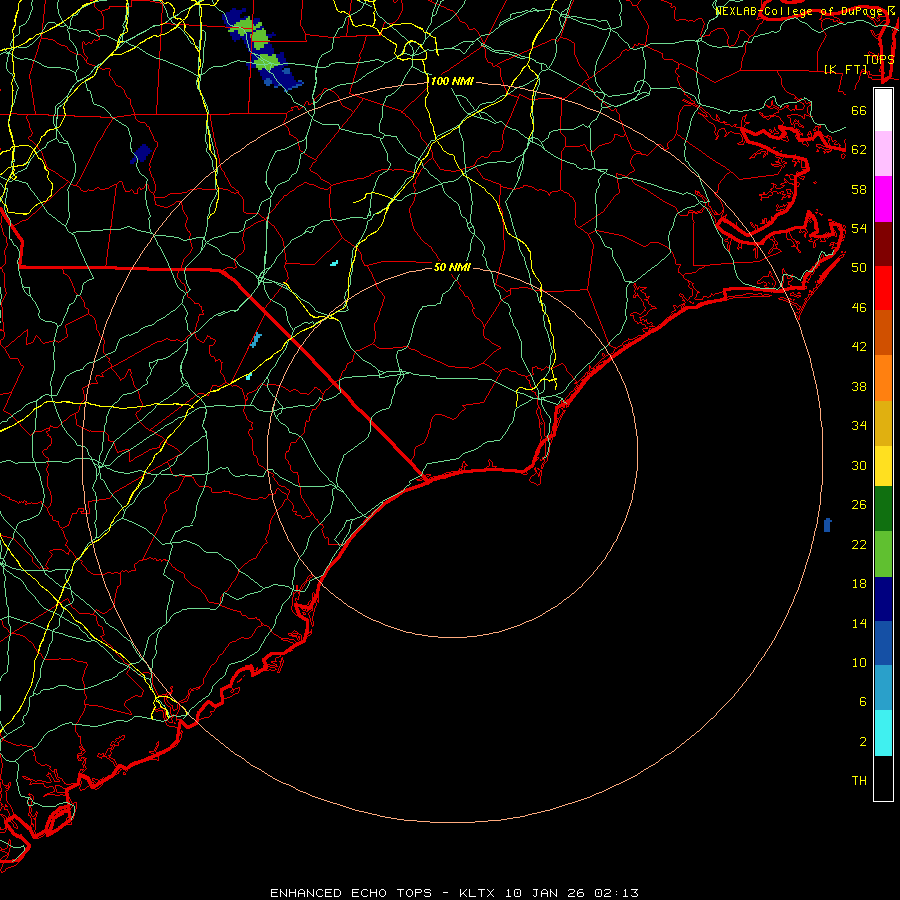Click the '50 NMI' range ring label
Image resolution: width=900 pixels, height=900 pixels.
pyautogui.click(x=452, y=267)
